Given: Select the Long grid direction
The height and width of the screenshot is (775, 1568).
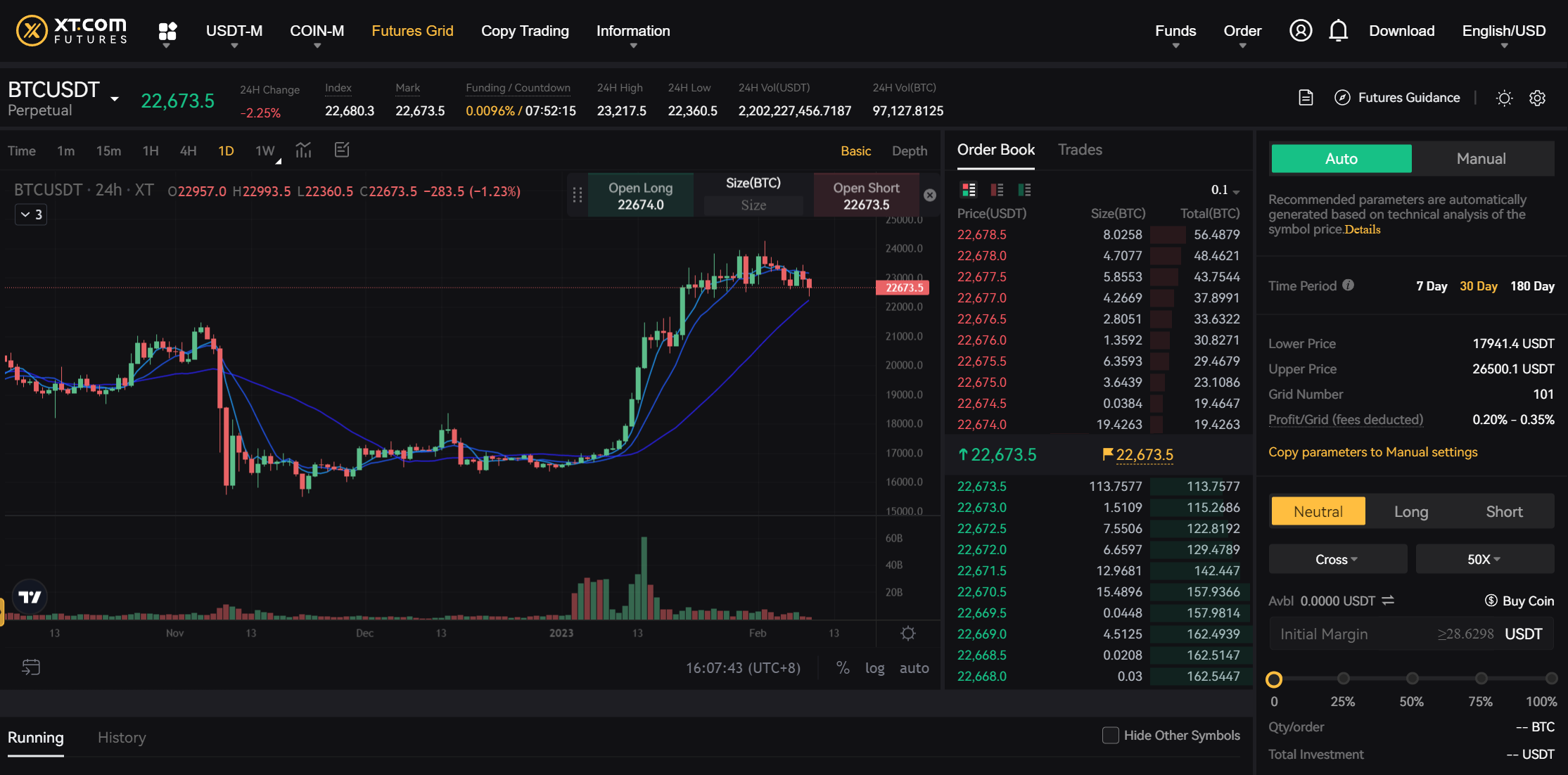Looking at the screenshot, I should (1410, 512).
